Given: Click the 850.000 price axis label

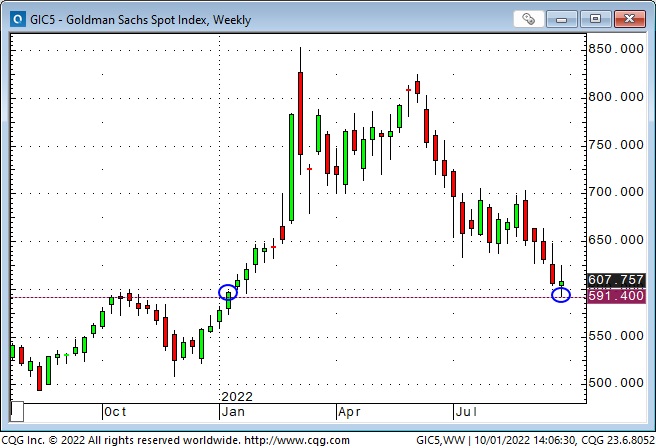Looking at the screenshot, I should coord(616,49).
